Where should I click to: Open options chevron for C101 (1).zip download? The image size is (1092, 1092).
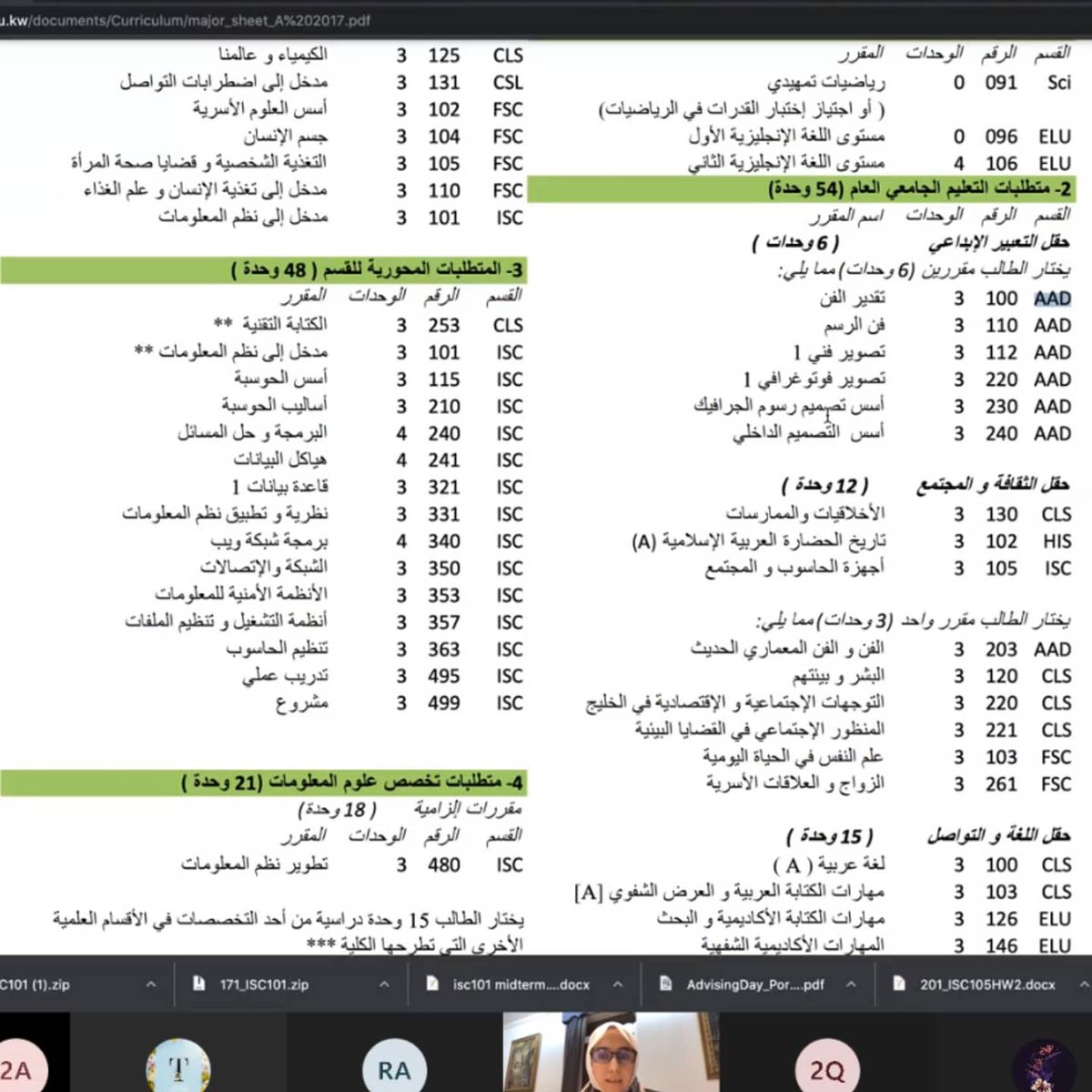[x=151, y=984]
